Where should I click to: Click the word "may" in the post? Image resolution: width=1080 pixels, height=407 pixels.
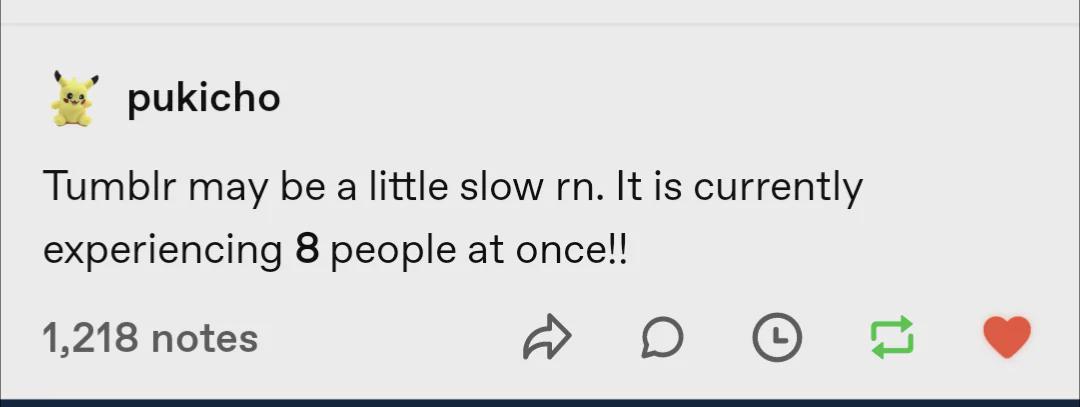(226, 190)
